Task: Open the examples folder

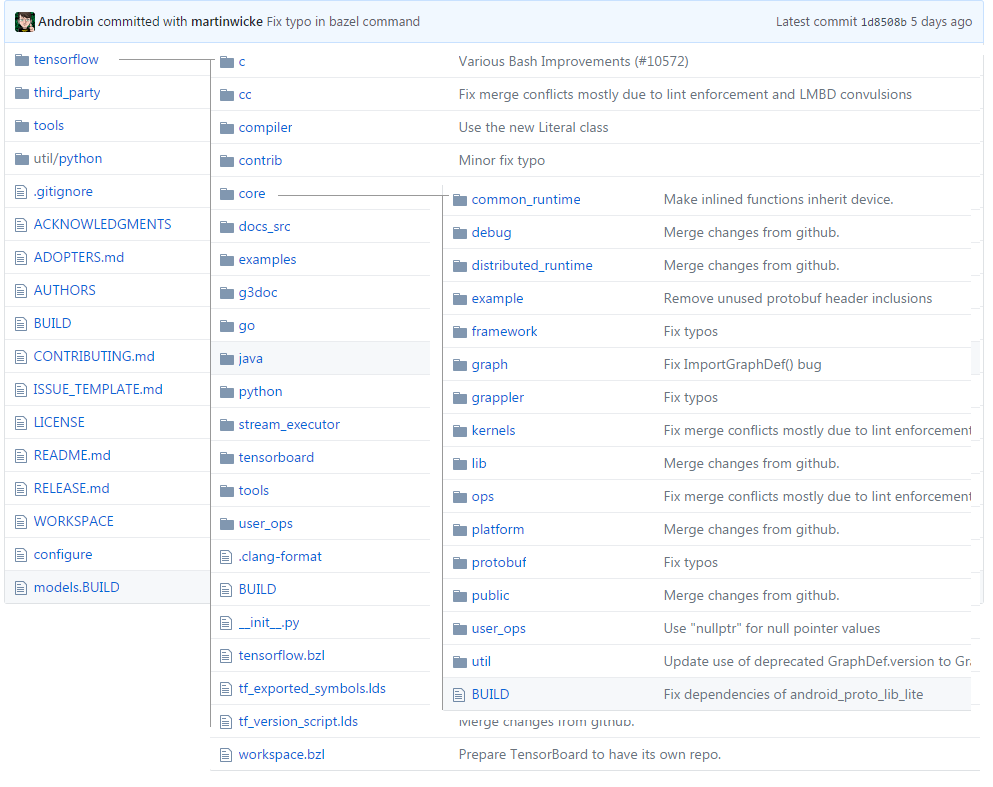Action: pos(267,260)
